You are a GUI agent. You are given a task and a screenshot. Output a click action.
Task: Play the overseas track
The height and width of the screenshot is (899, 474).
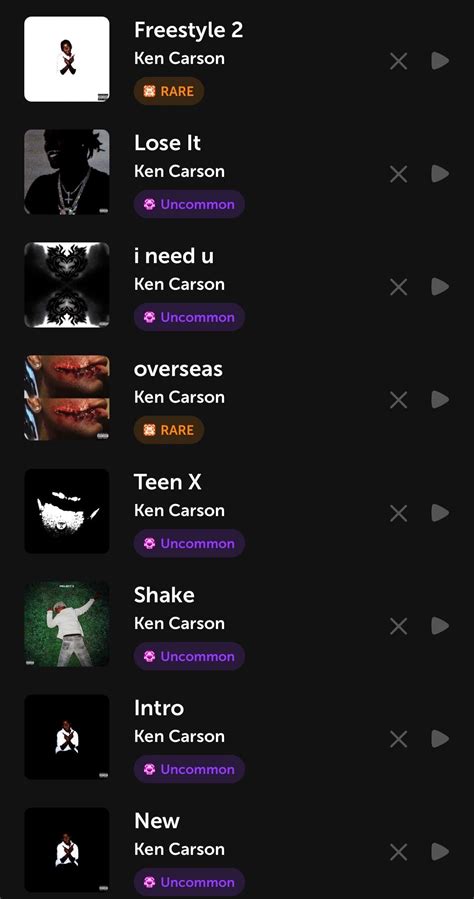440,400
